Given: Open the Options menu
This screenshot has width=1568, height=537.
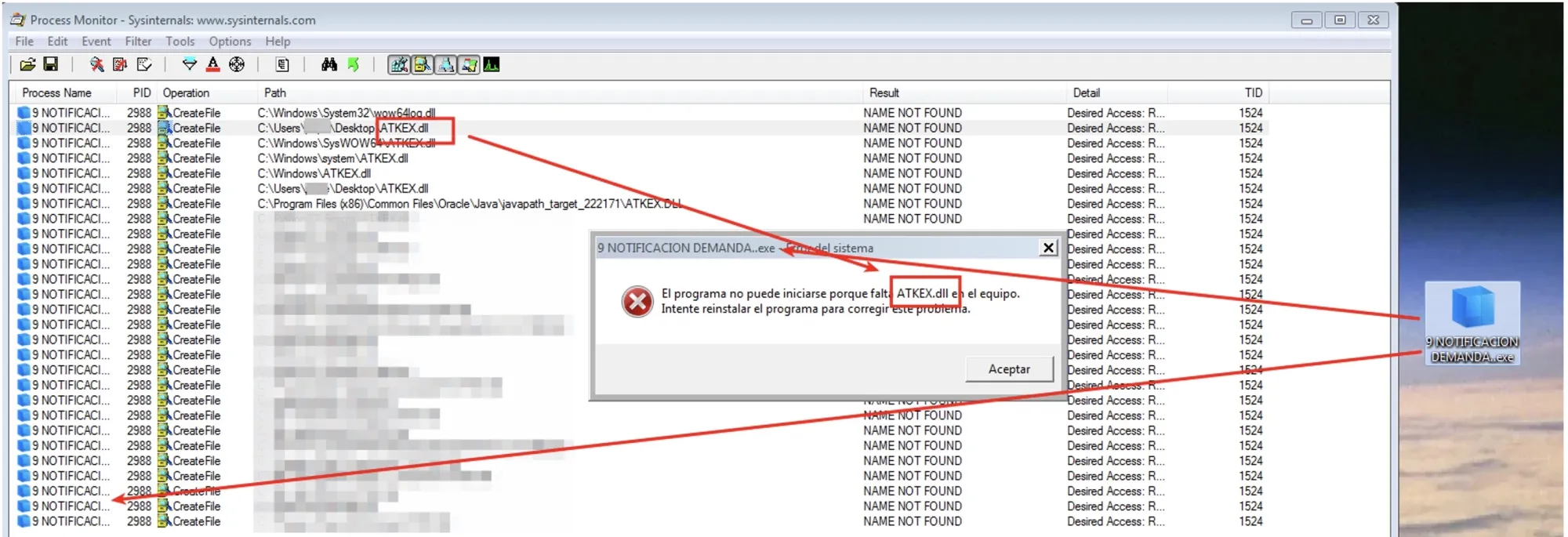Looking at the screenshot, I should [230, 42].
